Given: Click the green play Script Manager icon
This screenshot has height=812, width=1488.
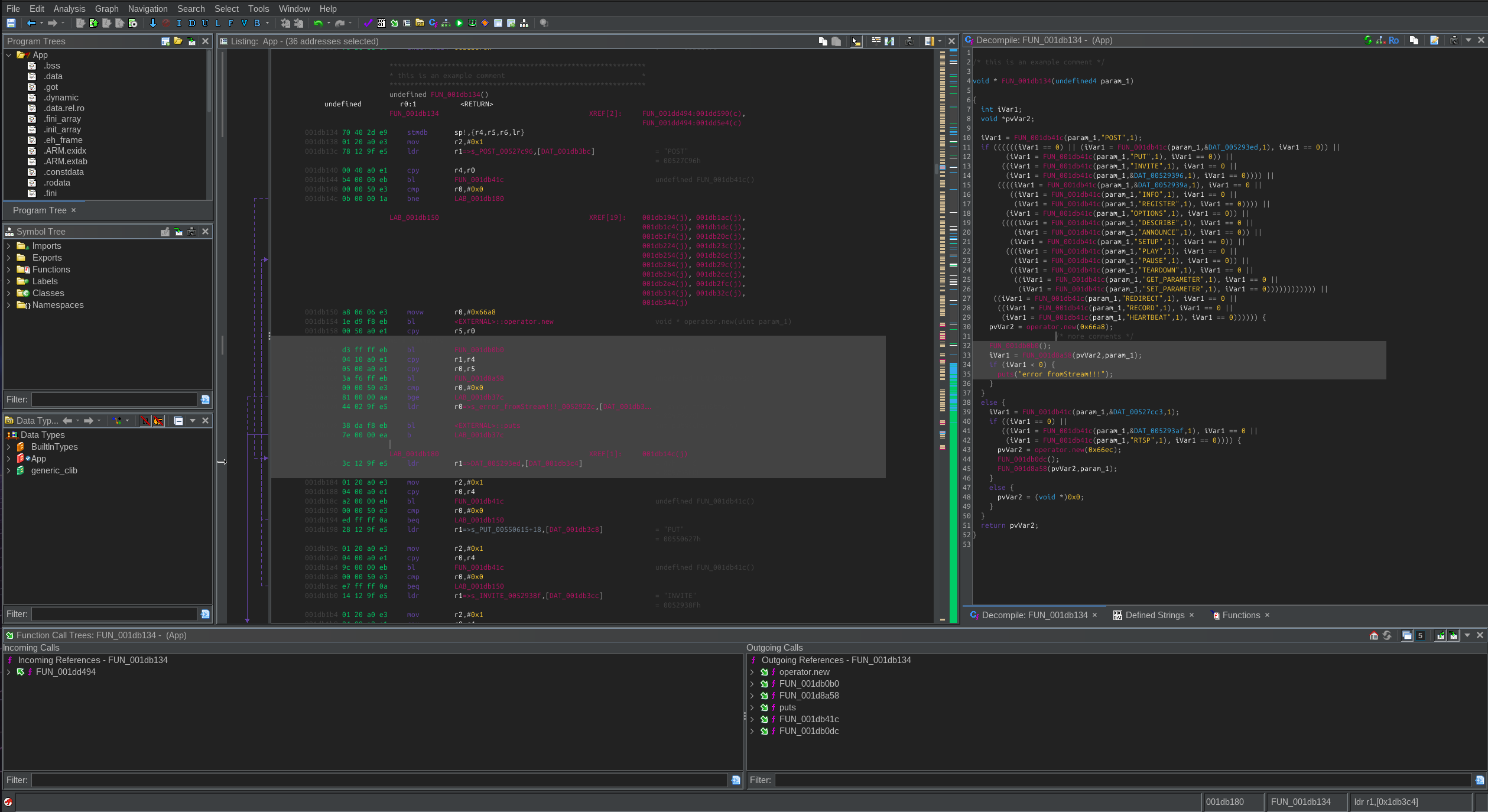Looking at the screenshot, I should pyautogui.click(x=459, y=23).
